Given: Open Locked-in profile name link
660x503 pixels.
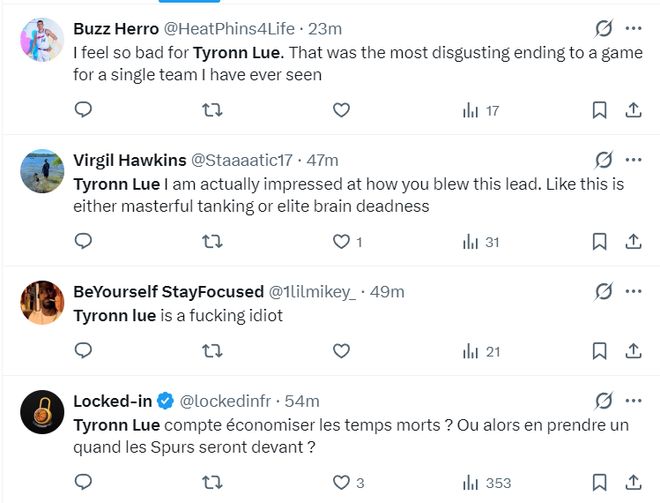Looking at the screenshot, I should [112, 401].
